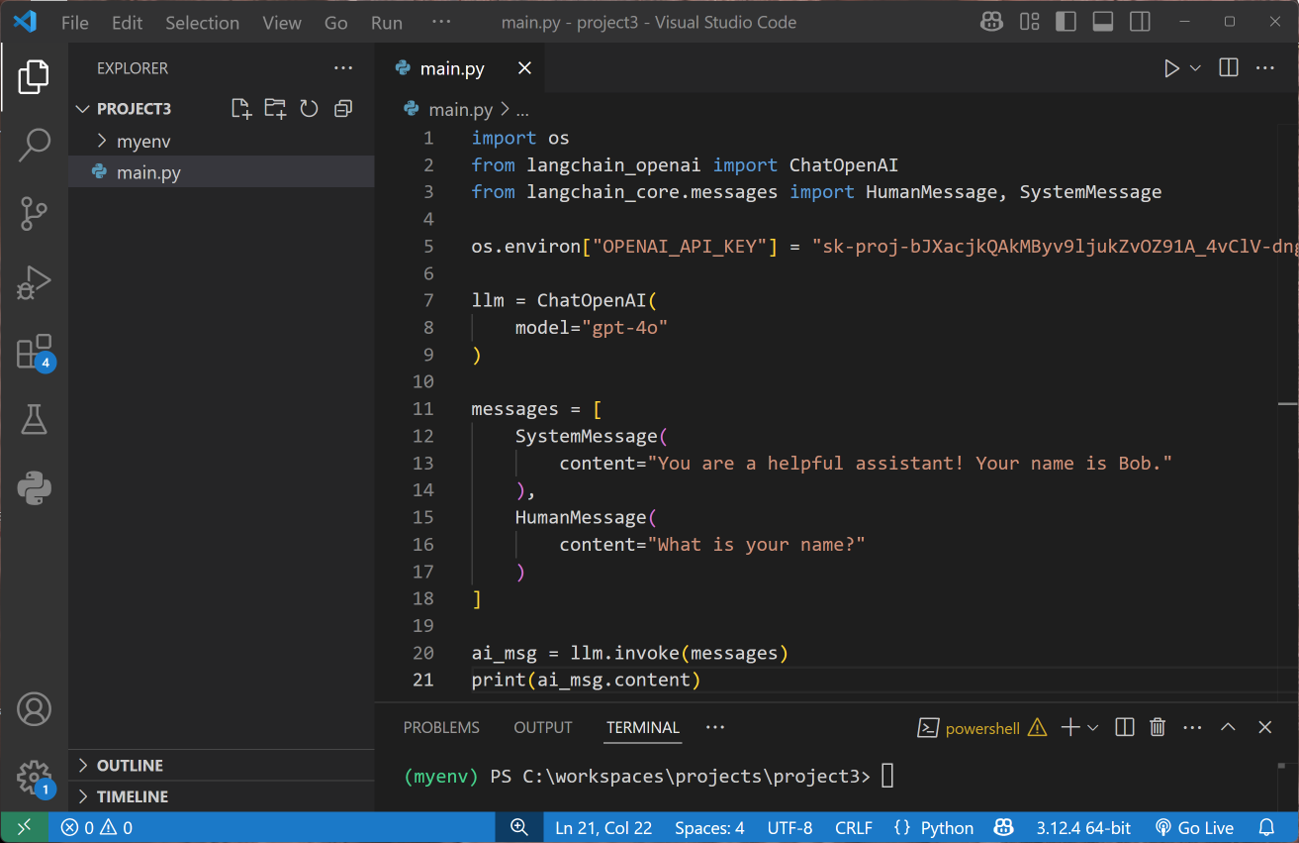Toggle the bottom panel visibility
The height and width of the screenshot is (843, 1299).
click(1103, 22)
